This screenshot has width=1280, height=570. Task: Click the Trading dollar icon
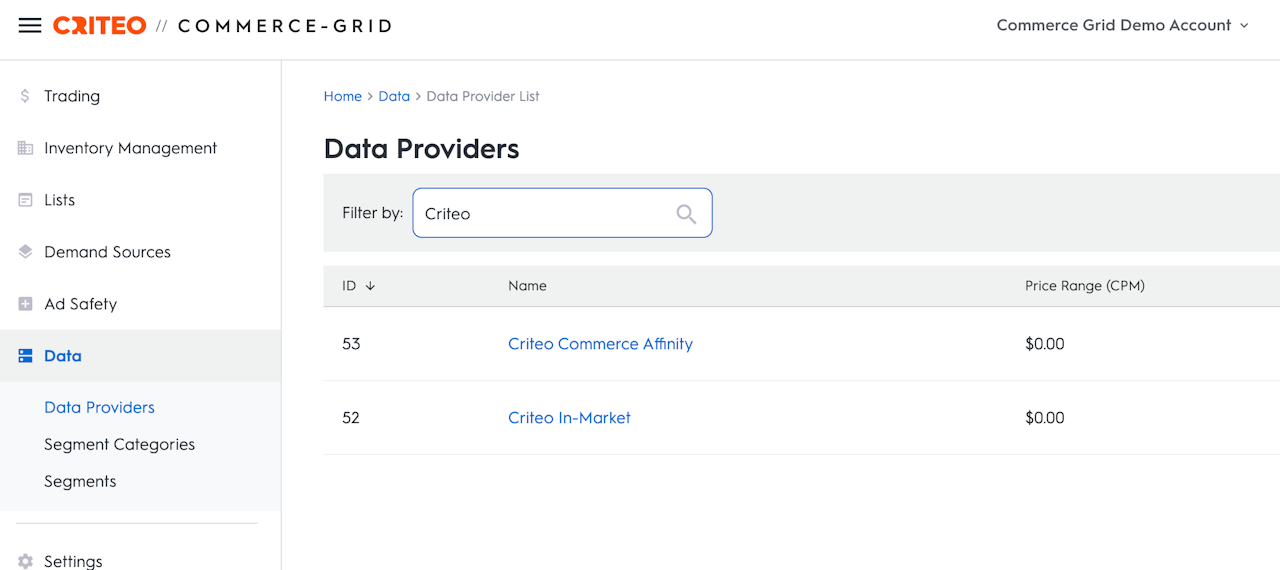[x=25, y=96]
